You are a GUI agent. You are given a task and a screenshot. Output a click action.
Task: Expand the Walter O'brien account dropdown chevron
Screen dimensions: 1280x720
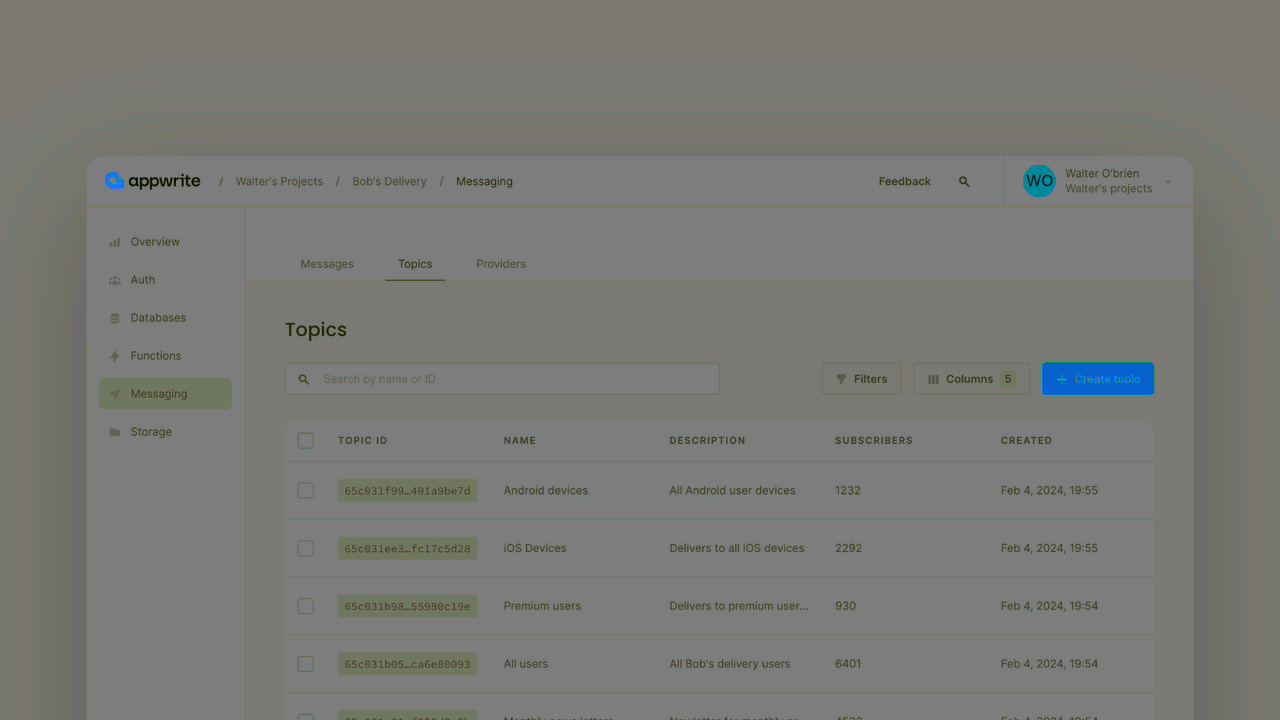click(x=1168, y=182)
